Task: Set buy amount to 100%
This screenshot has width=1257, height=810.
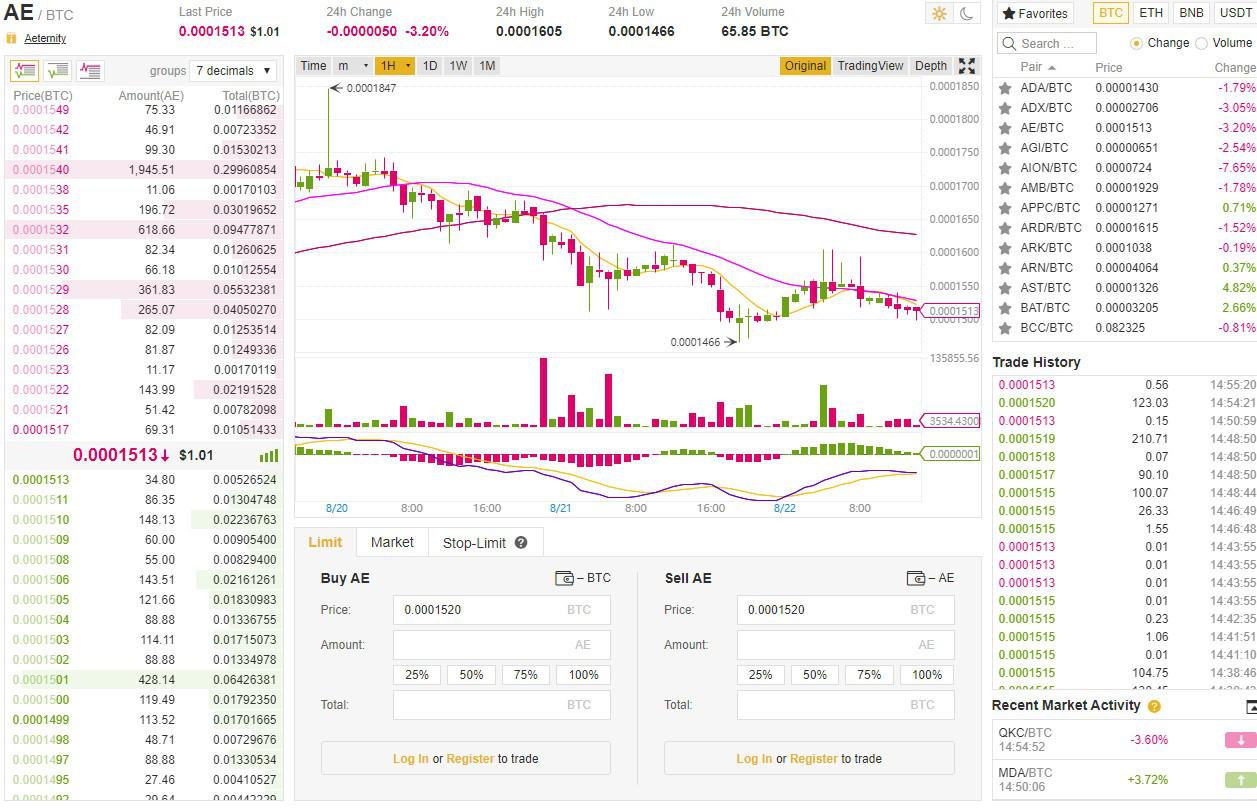Action: pyautogui.click(x=584, y=675)
